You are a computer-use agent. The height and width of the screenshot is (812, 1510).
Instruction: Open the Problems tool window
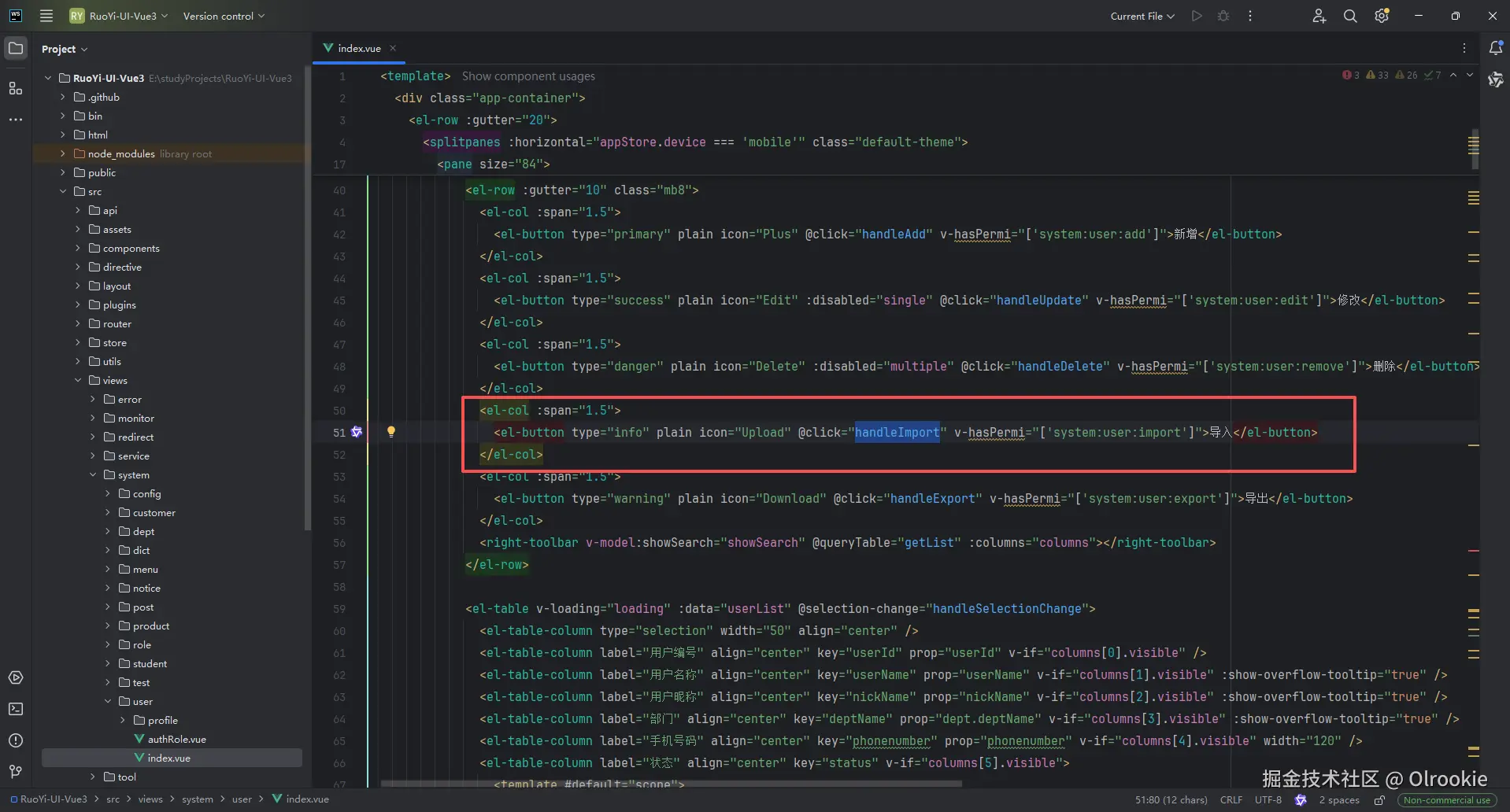coord(16,740)
